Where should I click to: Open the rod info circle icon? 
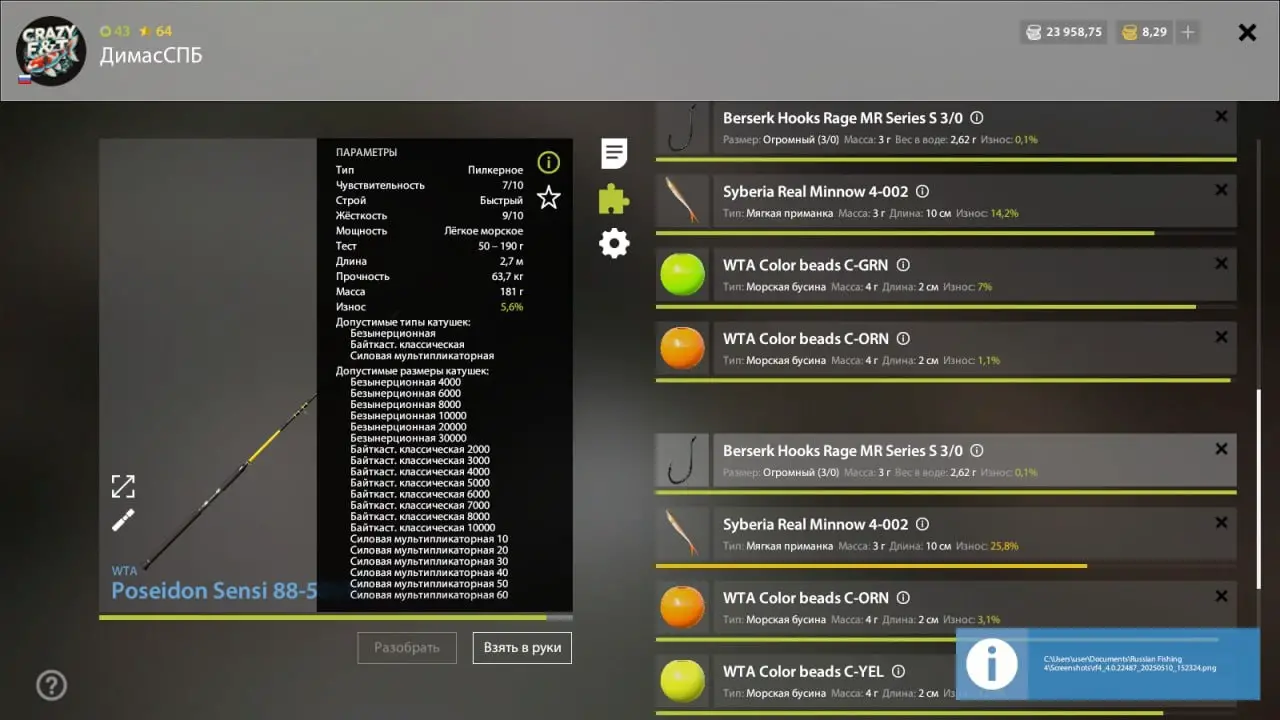[548, 162]
